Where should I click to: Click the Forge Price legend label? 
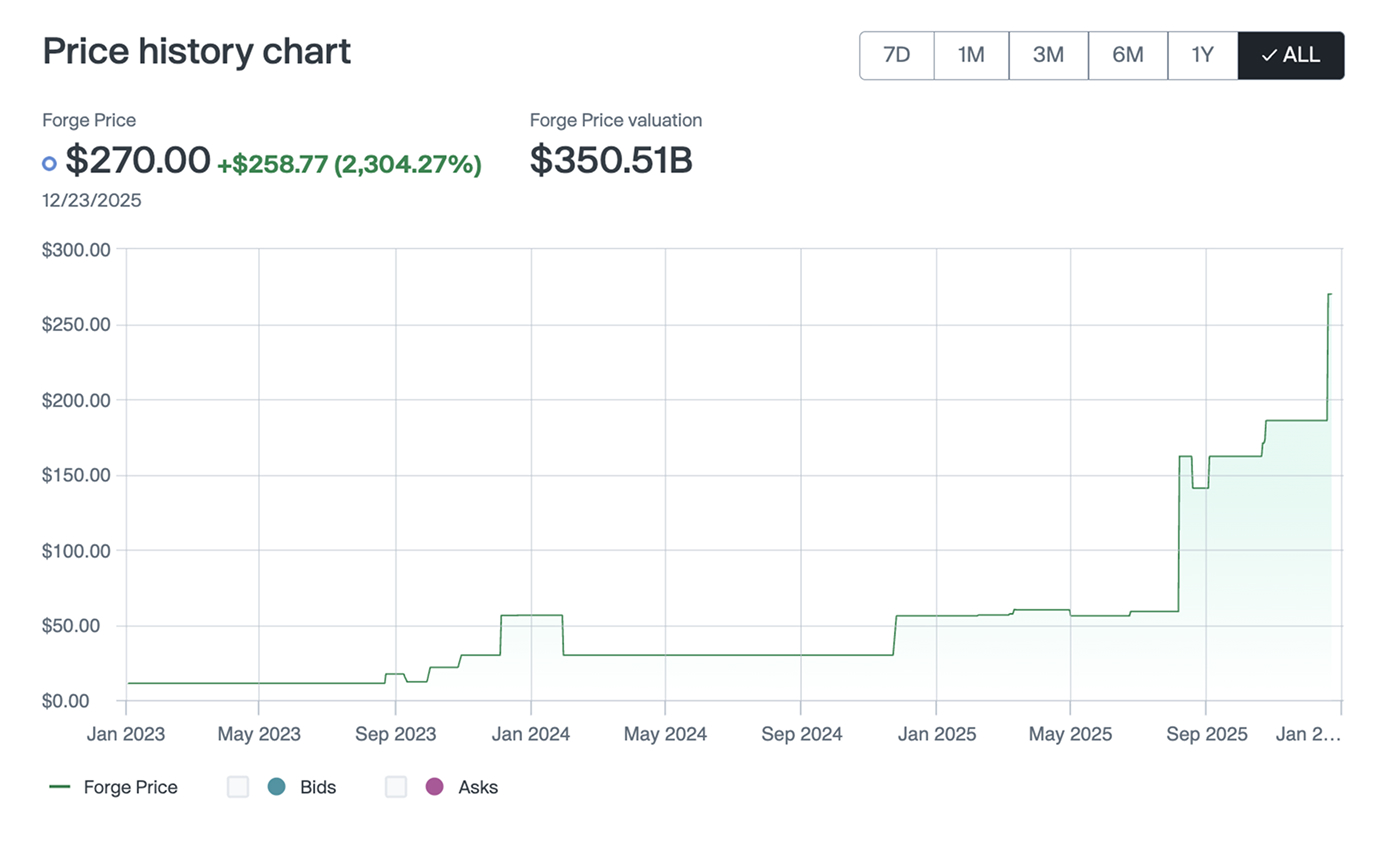click(130, 787)
